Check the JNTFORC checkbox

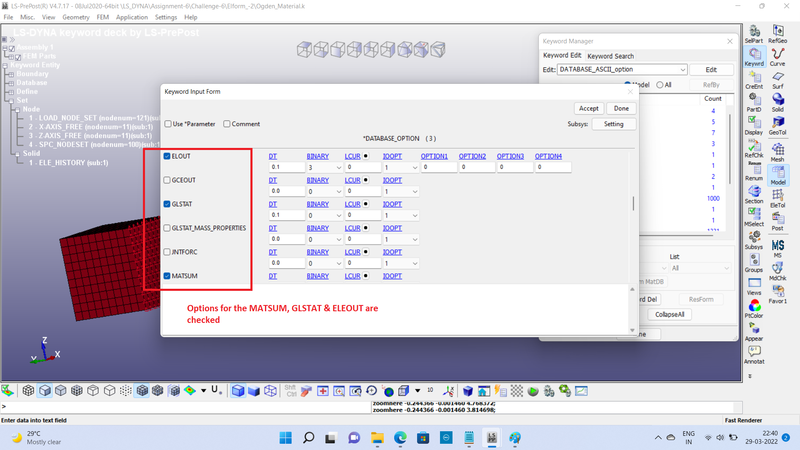pyautogui.click(x=167, y=252)
